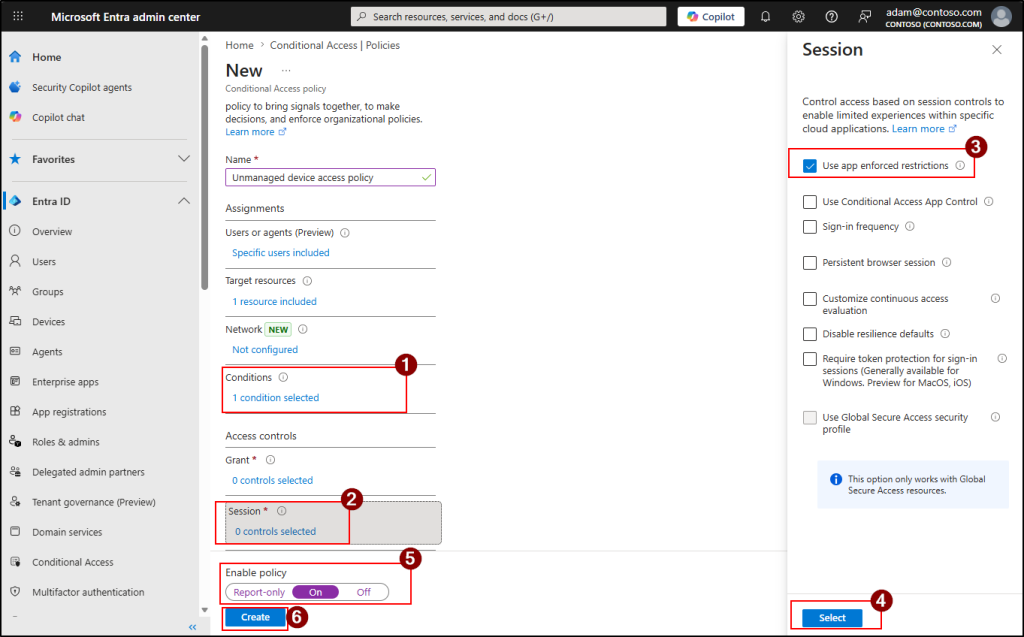
Task: Close the Session panel
Action: click(x=997, y=50)
